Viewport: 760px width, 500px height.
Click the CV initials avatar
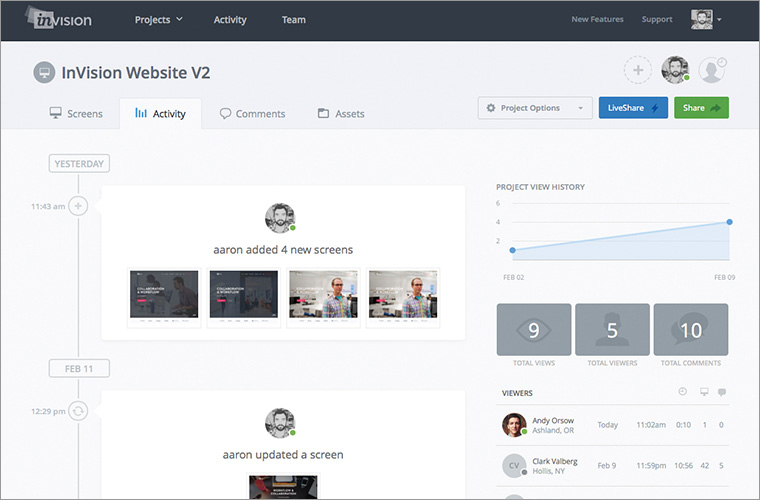tap(514, 466)
